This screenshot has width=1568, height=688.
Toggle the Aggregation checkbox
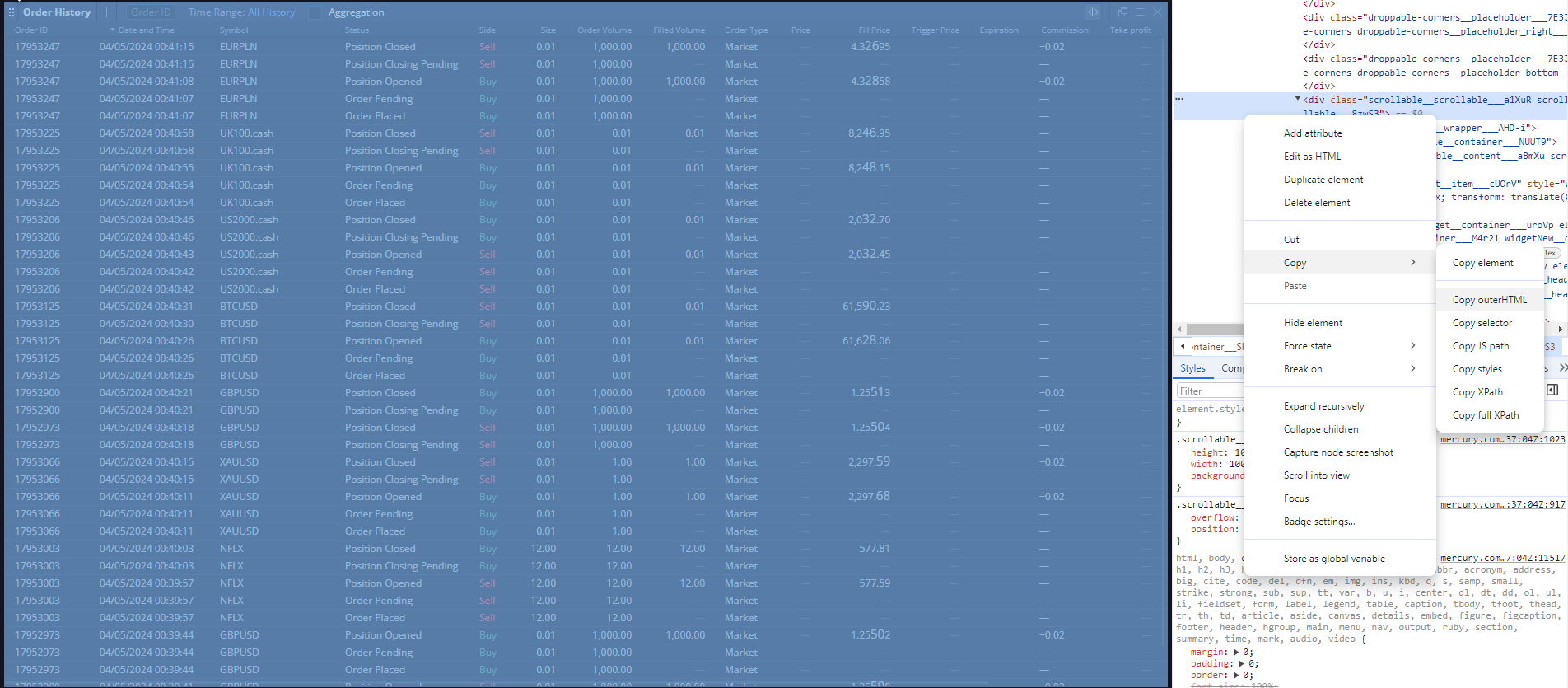315,12
